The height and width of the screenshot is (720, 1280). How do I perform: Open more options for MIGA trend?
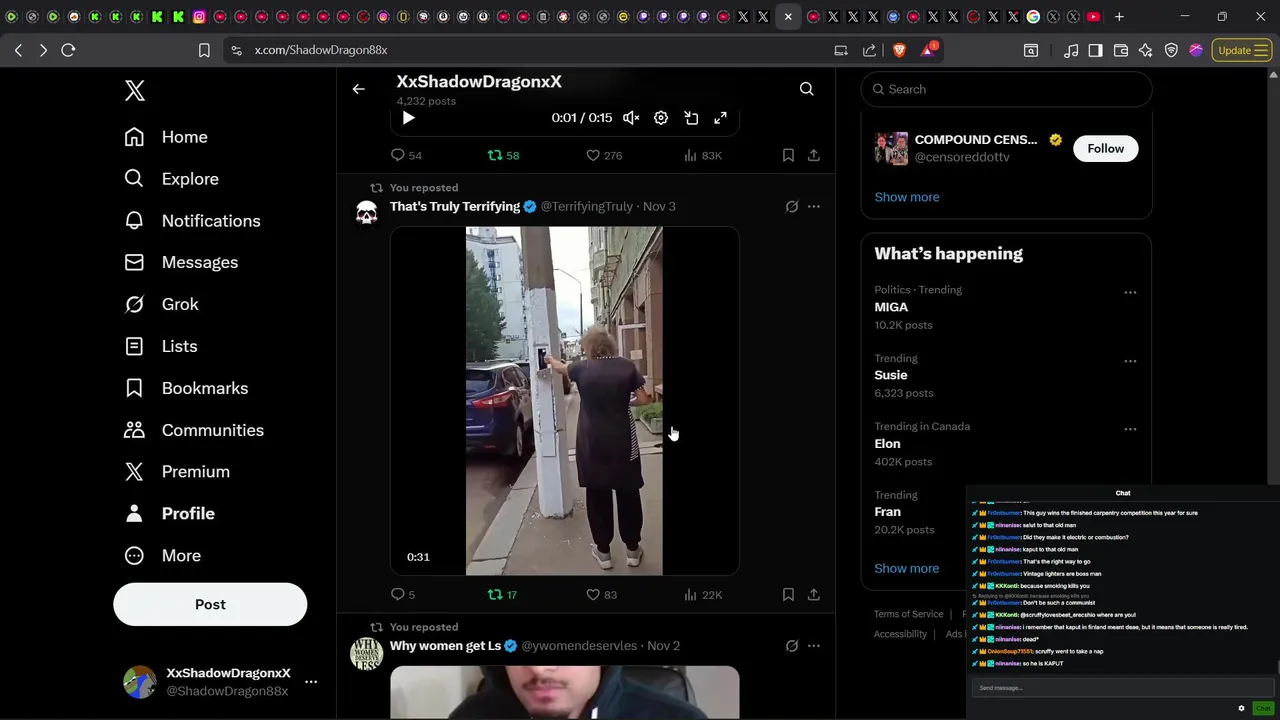click(x=1130, y=293)
